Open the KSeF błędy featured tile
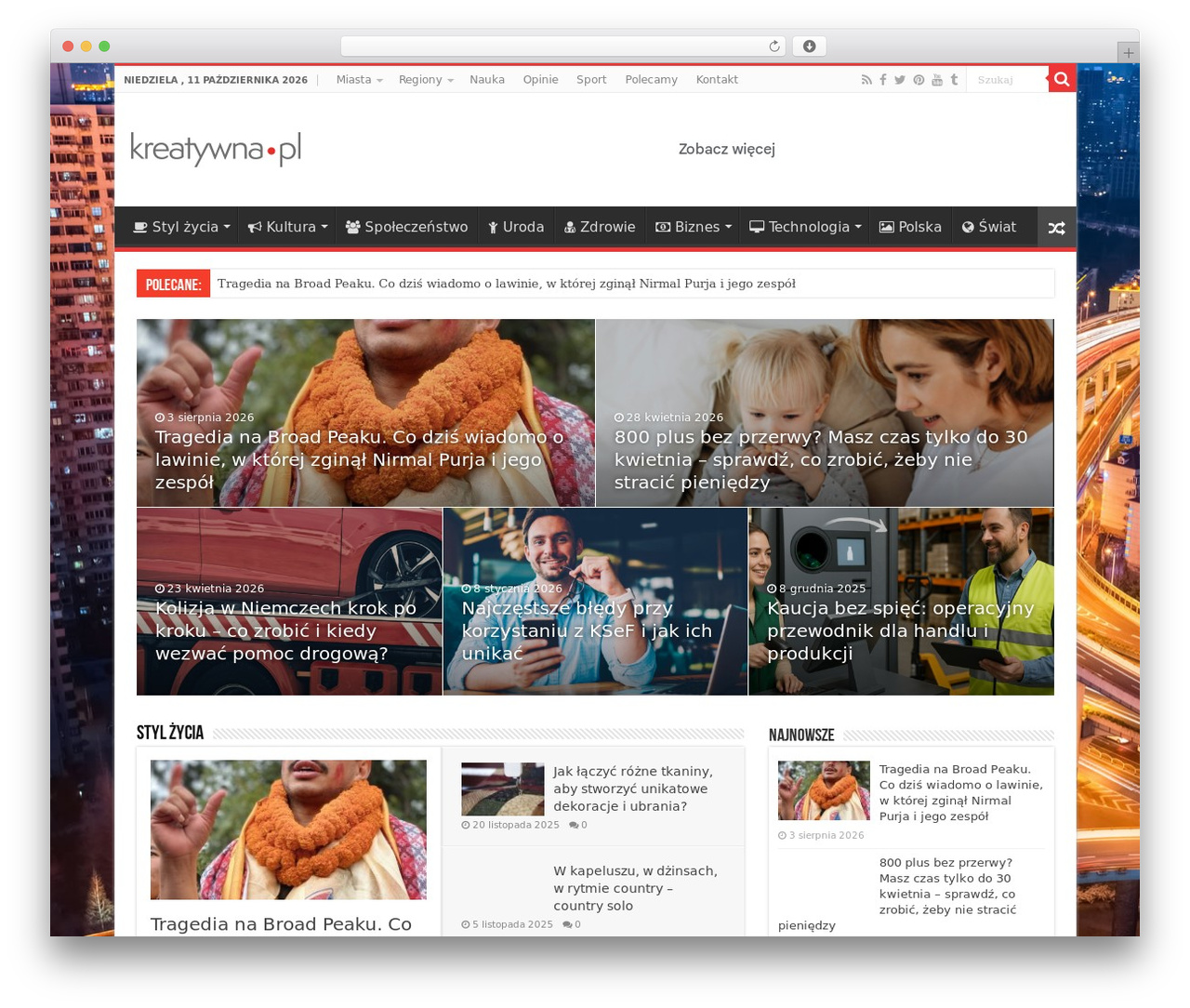Image resolution: width=1190 pixels, height=1008 pixels. 595,602
